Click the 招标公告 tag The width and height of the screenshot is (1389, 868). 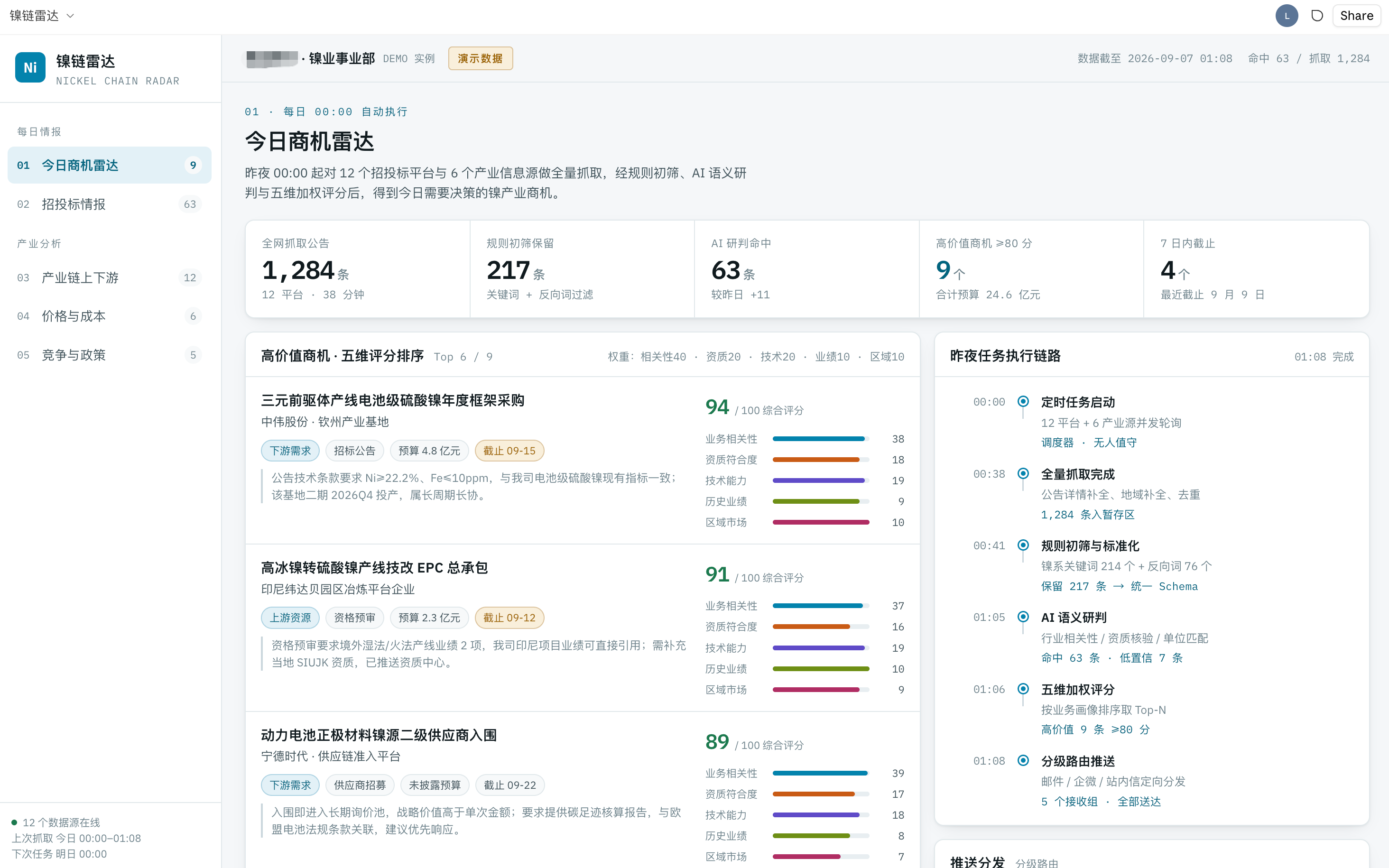[355, 451]
